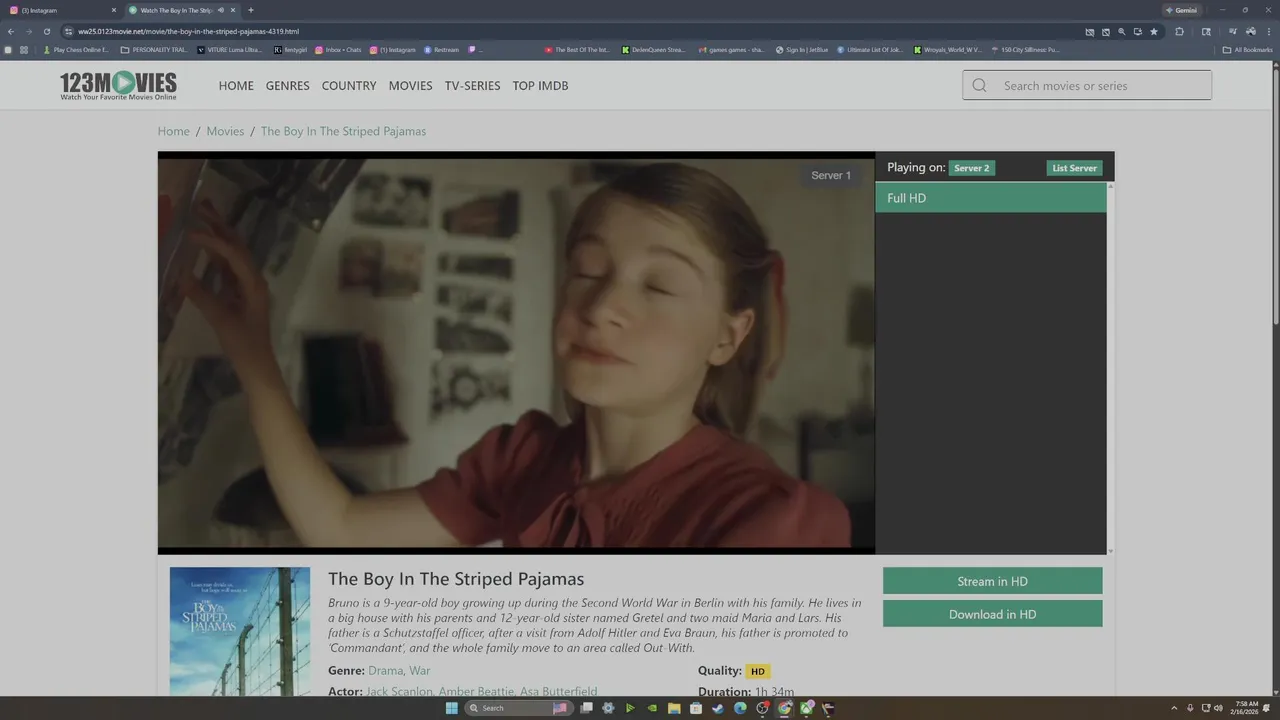1280x720 pixels.
Task: Open the VITURE Luma Ultra bookmark
Action: (x=230, y=49)
